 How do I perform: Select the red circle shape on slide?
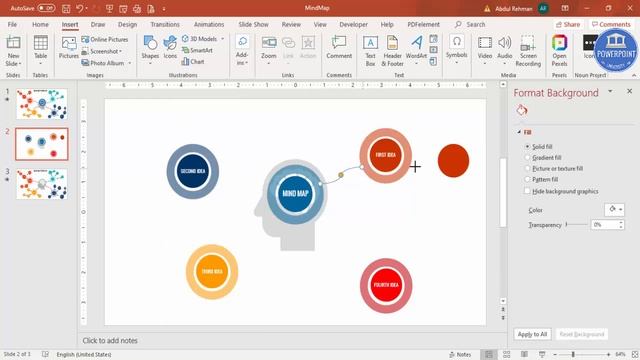[453, 160]
